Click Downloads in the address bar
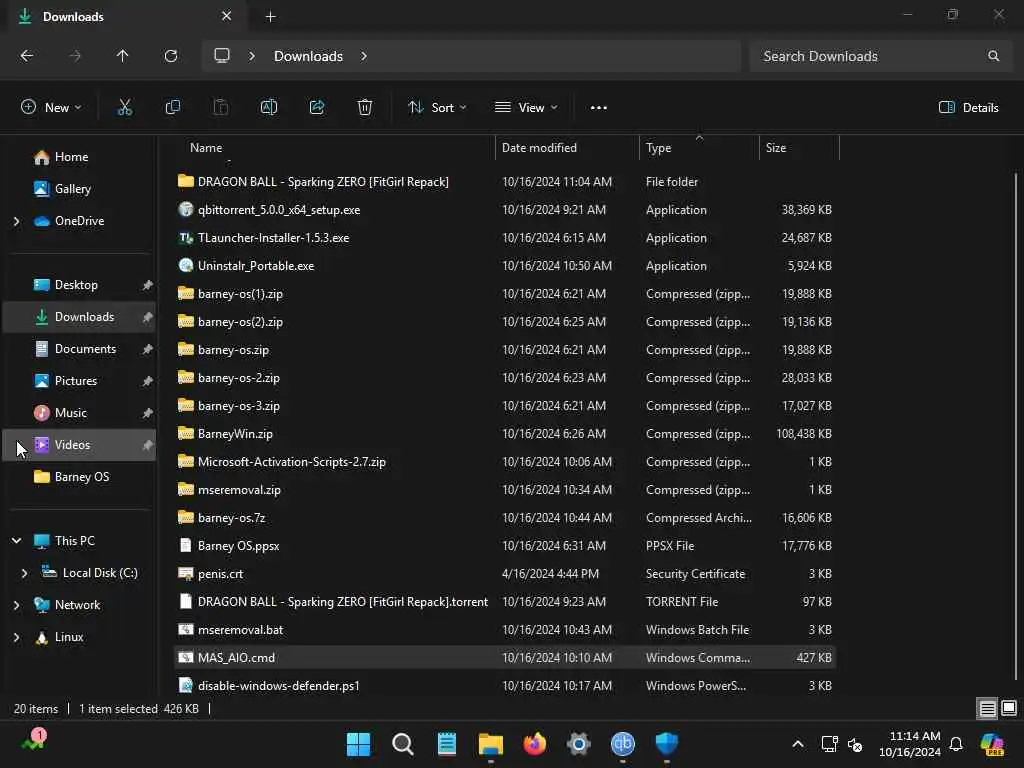Viewport: 1024px width, 768px height. pyautogui.click(x=308, y=56)
